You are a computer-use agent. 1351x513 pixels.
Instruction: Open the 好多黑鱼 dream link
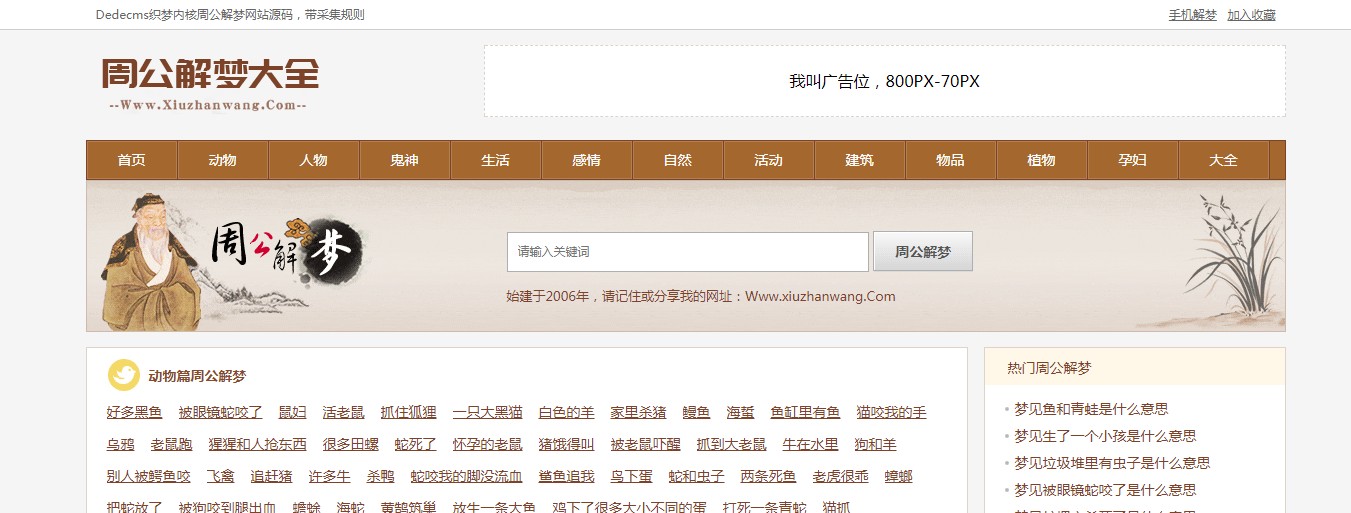(134, 413)
